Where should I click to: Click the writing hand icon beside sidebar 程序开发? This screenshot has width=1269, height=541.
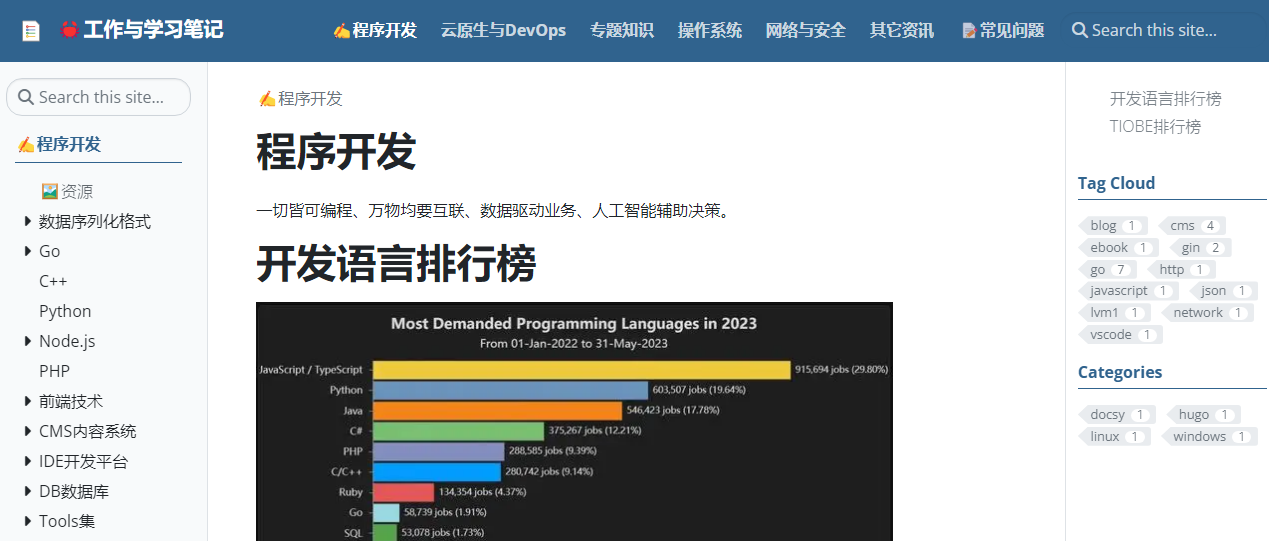(26, 144)
